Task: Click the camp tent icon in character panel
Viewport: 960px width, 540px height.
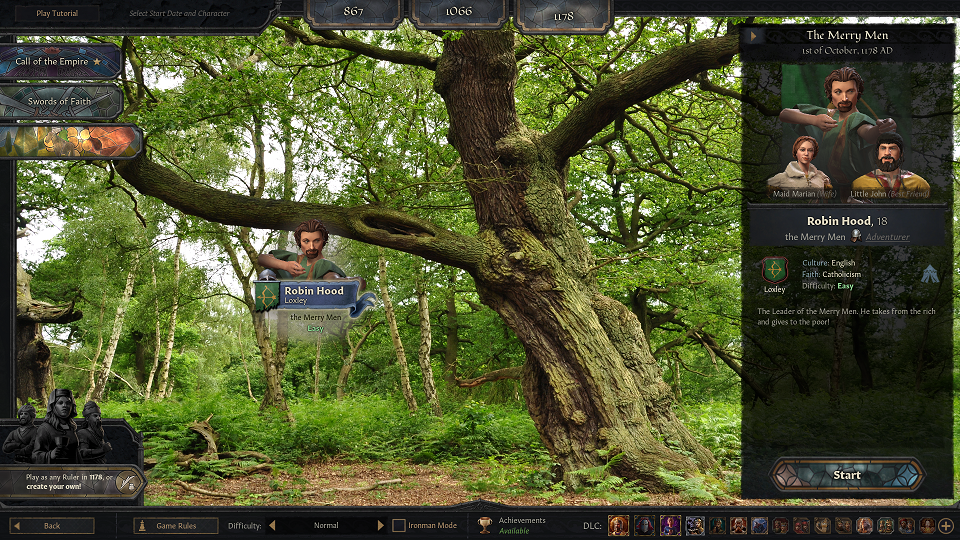Action: pos(929,274)
